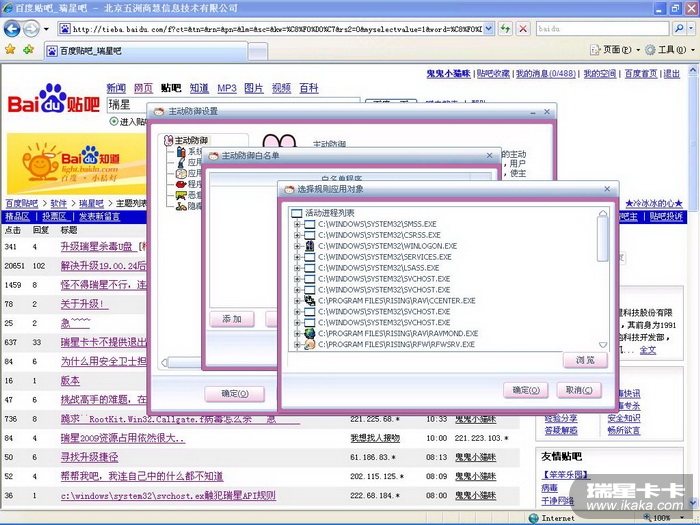Open the 百科 Baidu tab
Image resolution: width=700 pixels, height=525 pixels.
(308, 88)
